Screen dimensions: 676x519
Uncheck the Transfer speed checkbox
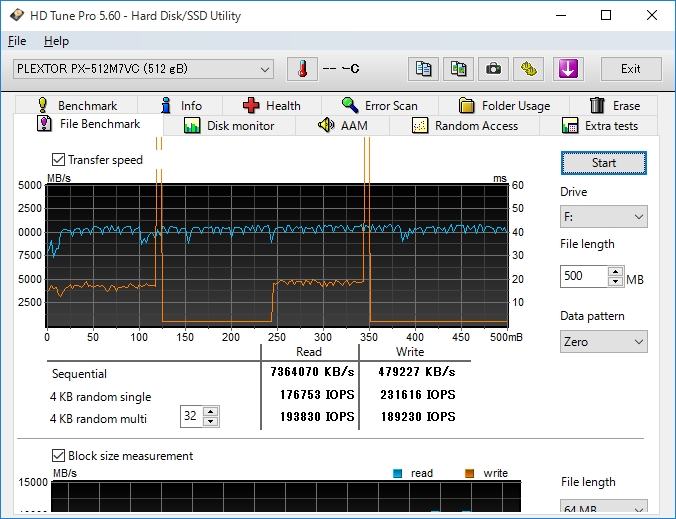tap(58, 160)
